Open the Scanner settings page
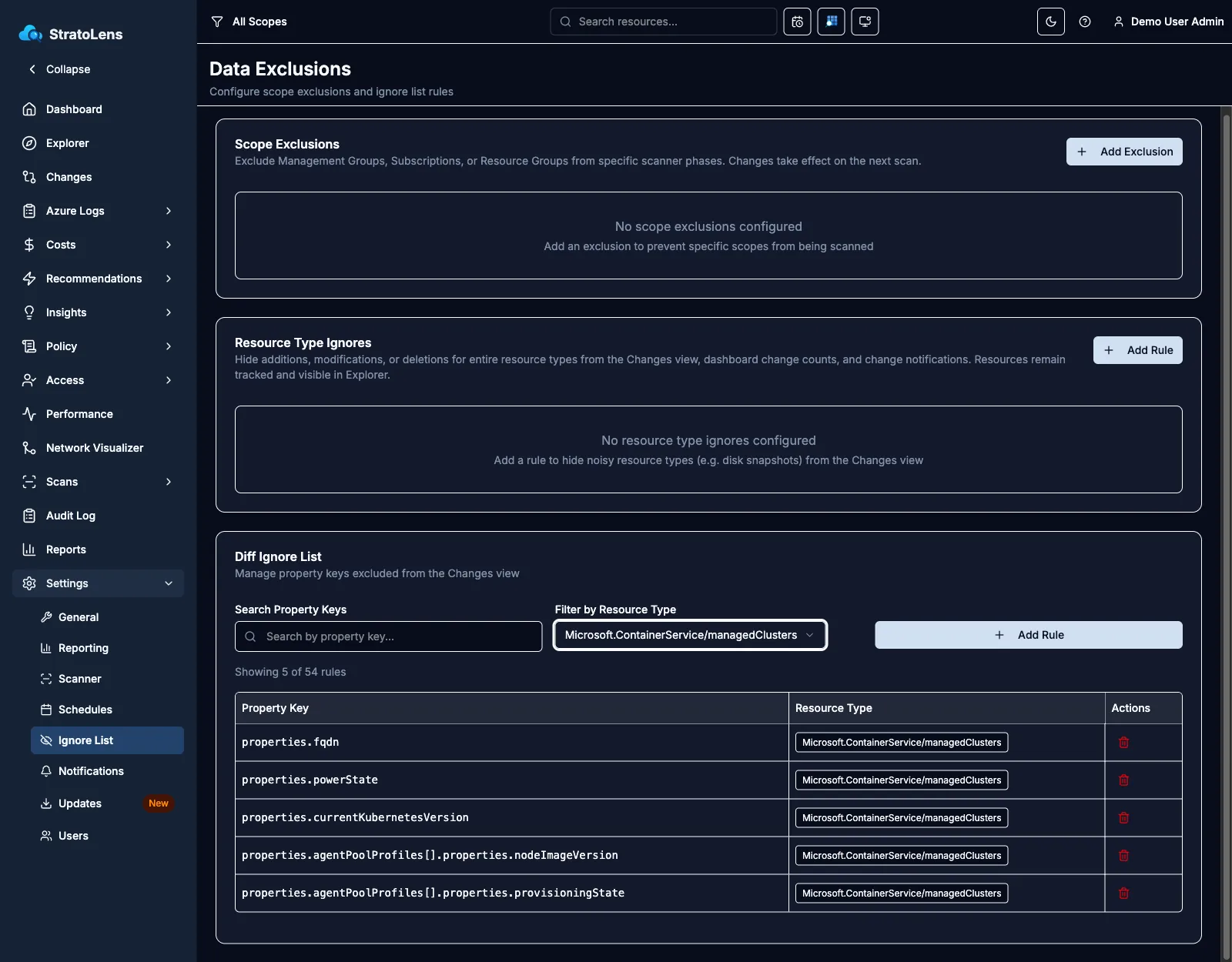 [x=107, y=679]
